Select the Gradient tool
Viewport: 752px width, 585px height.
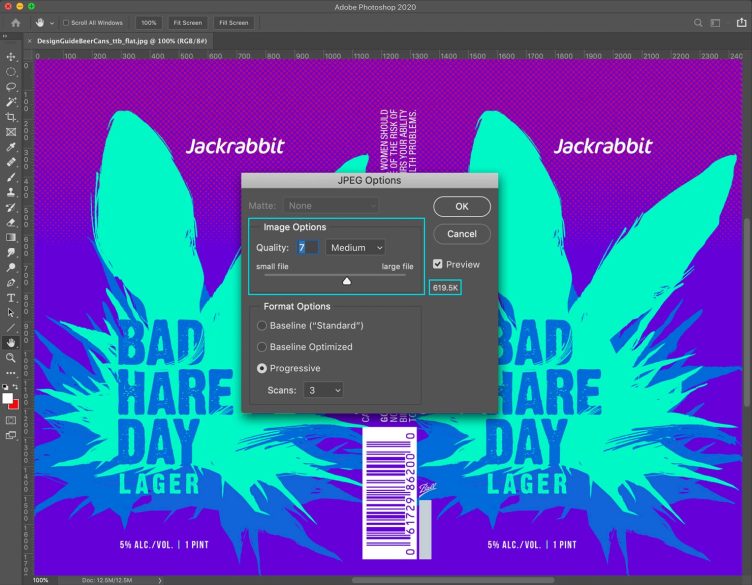(x=11, y=237)
